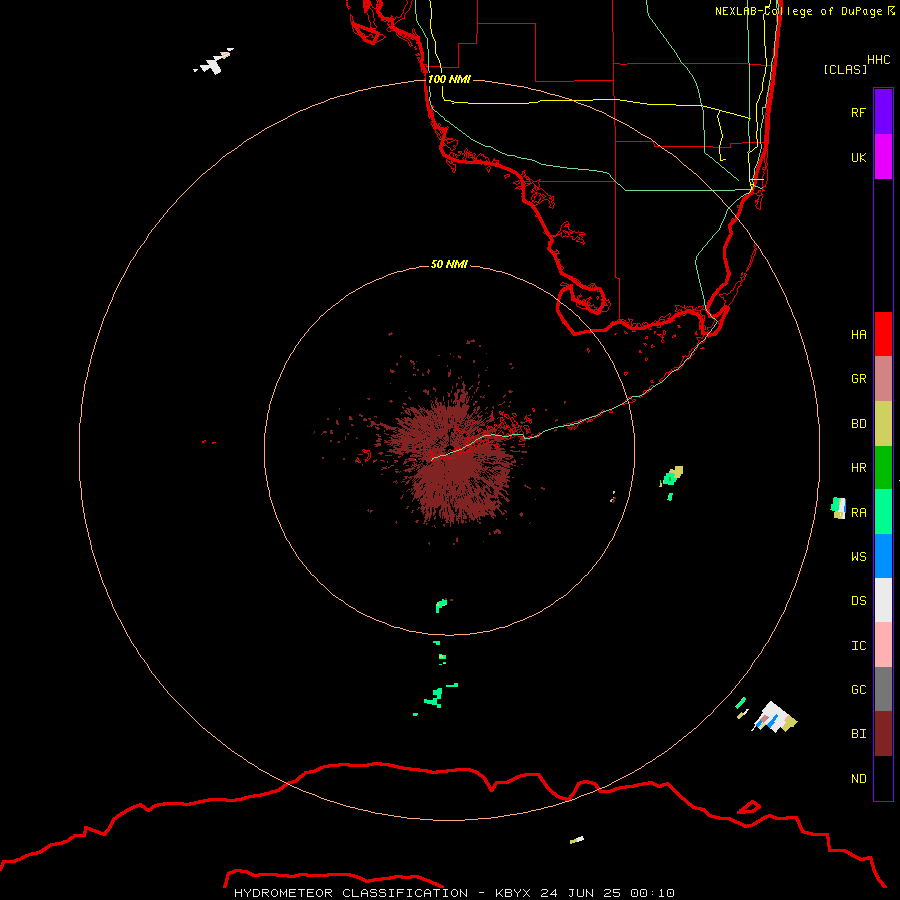Viewport: 900px width, 900px height.
Task: Click the RF purple legend swatch
Action: coord(883,112)
